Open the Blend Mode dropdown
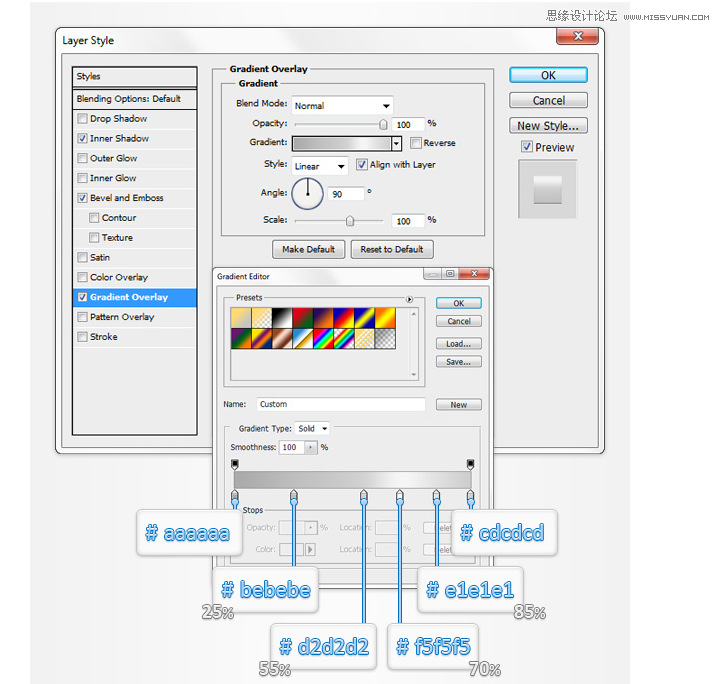Viewport: 720px width, 684px height. point(343,106)
